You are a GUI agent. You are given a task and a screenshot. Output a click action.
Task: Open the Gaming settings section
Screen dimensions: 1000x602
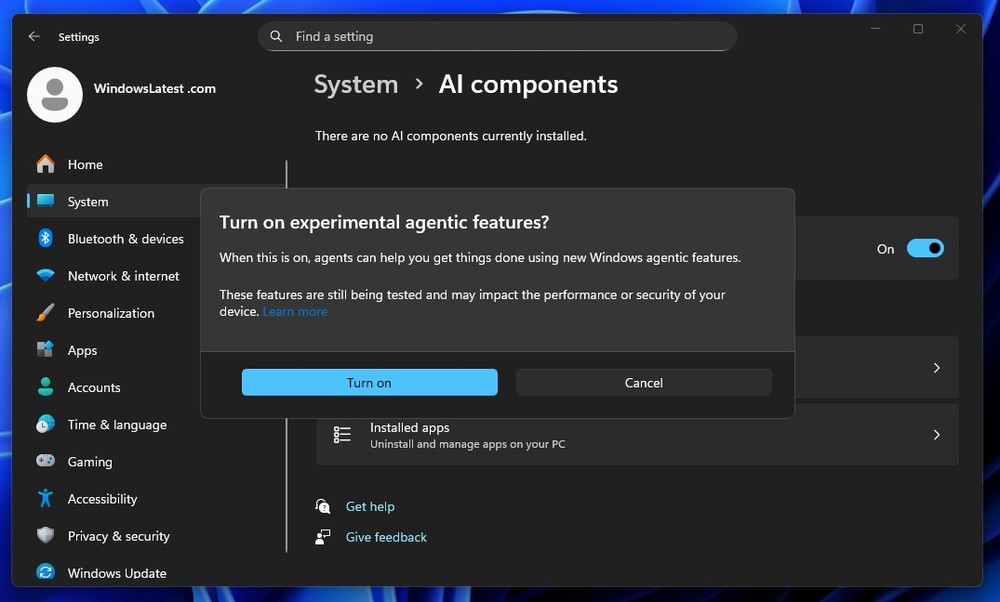[90, 461]
